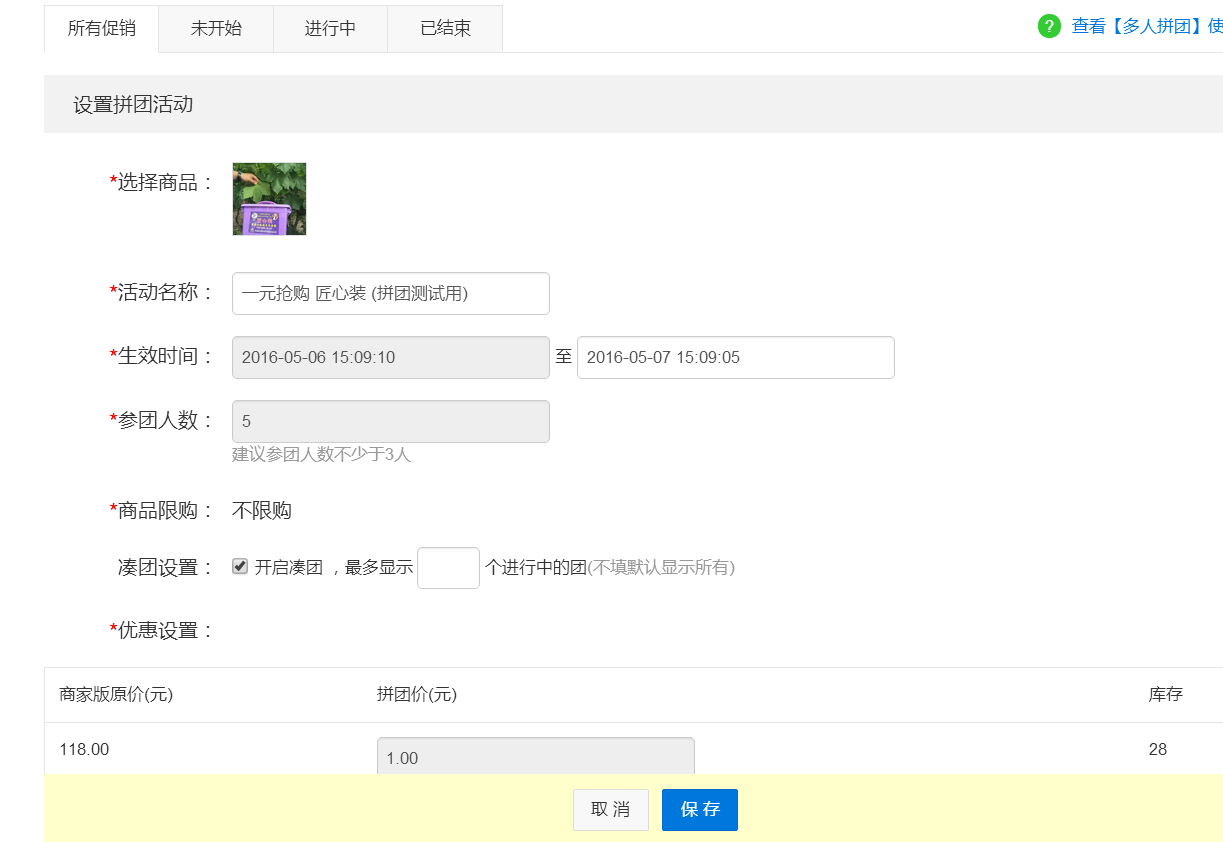This screenshot has height=842, width=1223.
Task: Click the 优惠设置 label
Action: click(162, 630)
